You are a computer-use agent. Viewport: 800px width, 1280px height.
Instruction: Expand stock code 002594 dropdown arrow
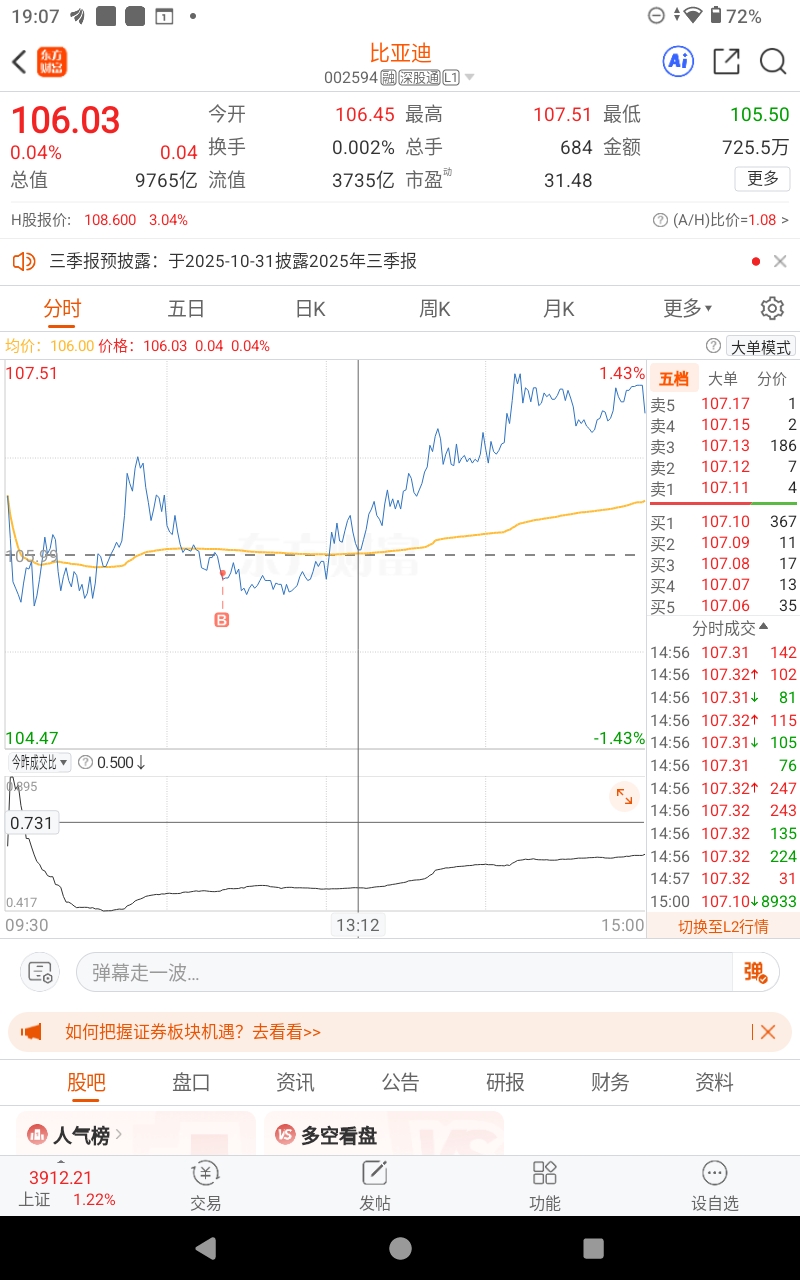470,78
